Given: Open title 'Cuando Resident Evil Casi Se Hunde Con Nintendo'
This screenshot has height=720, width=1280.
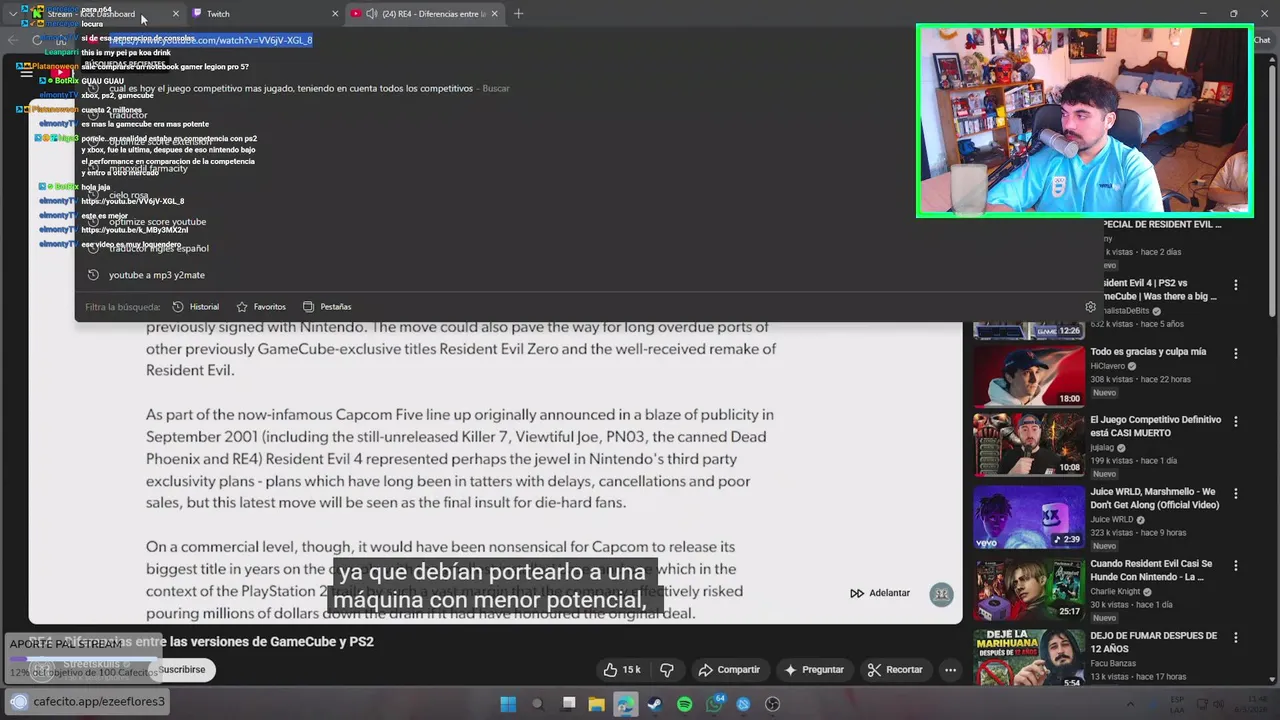Looking at the screenshot, I should tap(1151, 571).
